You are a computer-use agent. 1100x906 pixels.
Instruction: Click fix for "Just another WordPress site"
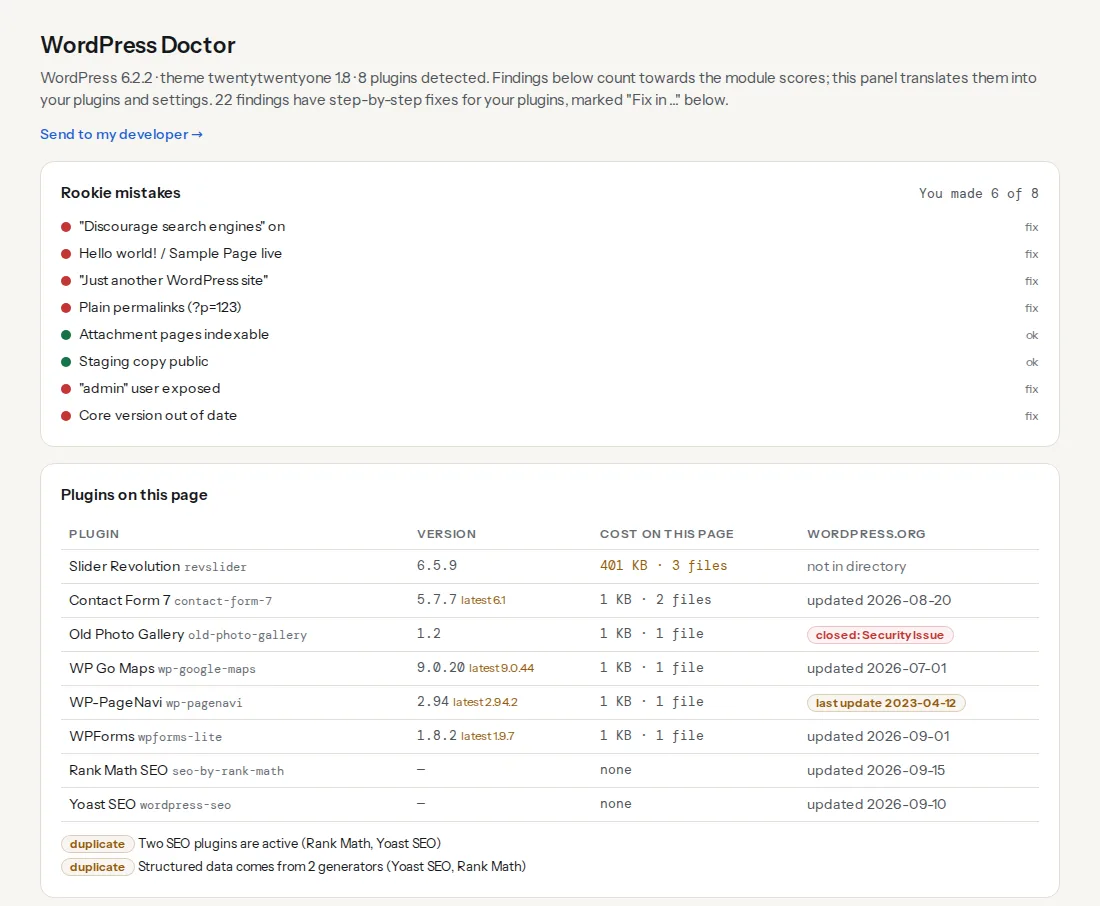(x=1031, y=281)
